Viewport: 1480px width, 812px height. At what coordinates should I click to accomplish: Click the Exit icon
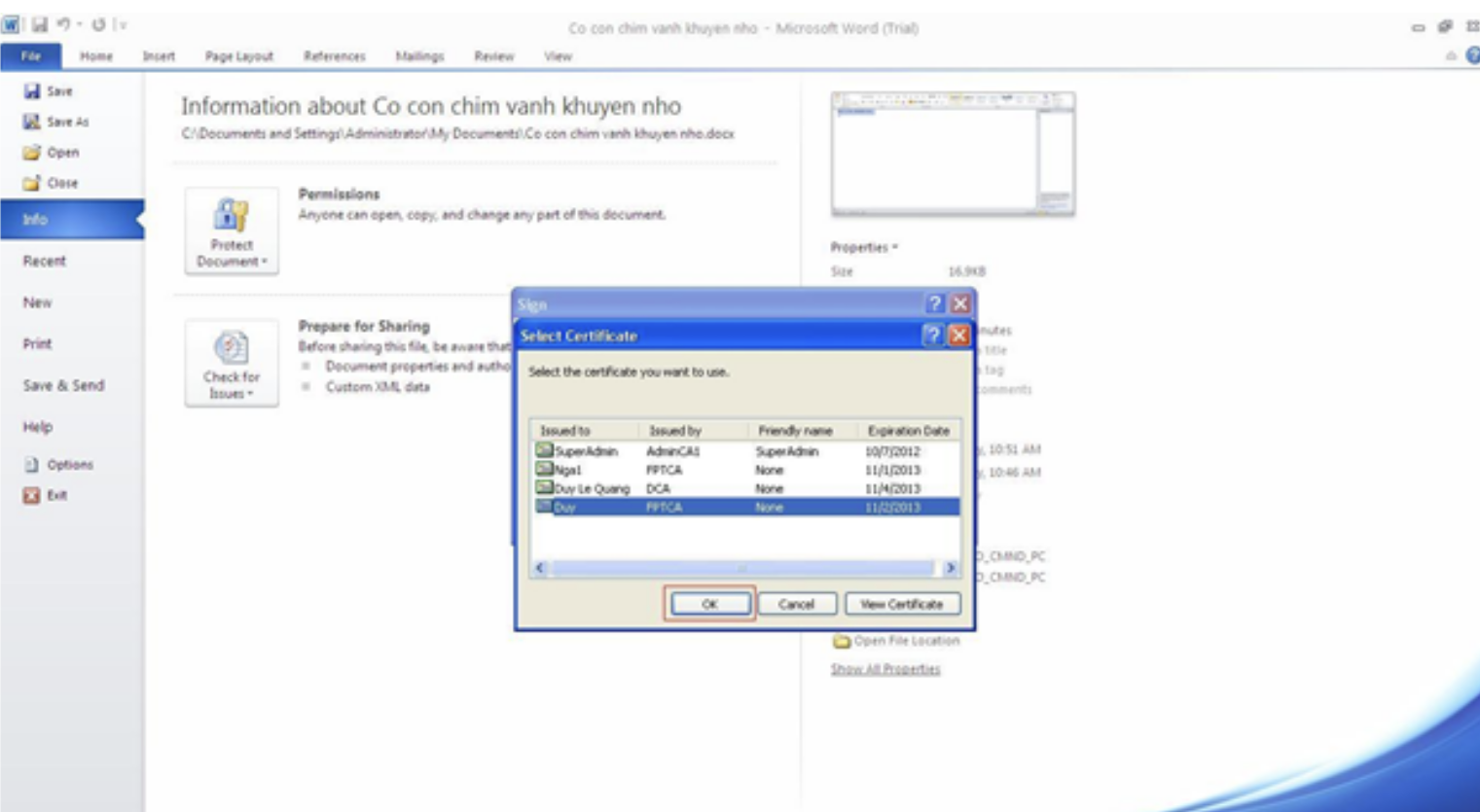click(x=32, y=495)
